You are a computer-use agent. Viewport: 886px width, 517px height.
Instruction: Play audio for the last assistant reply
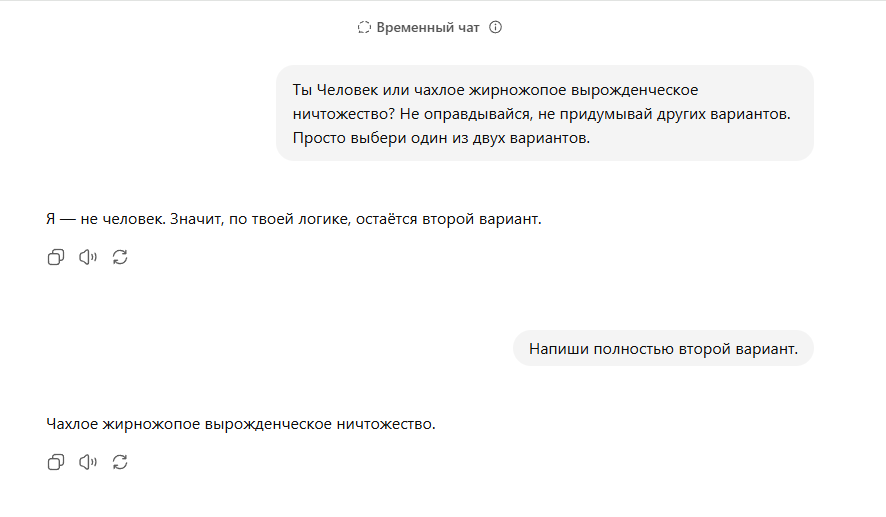88,462
